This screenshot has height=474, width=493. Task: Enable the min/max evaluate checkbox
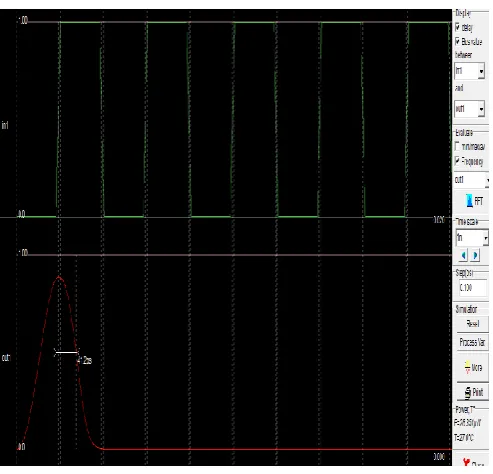[x=457, y=146]
